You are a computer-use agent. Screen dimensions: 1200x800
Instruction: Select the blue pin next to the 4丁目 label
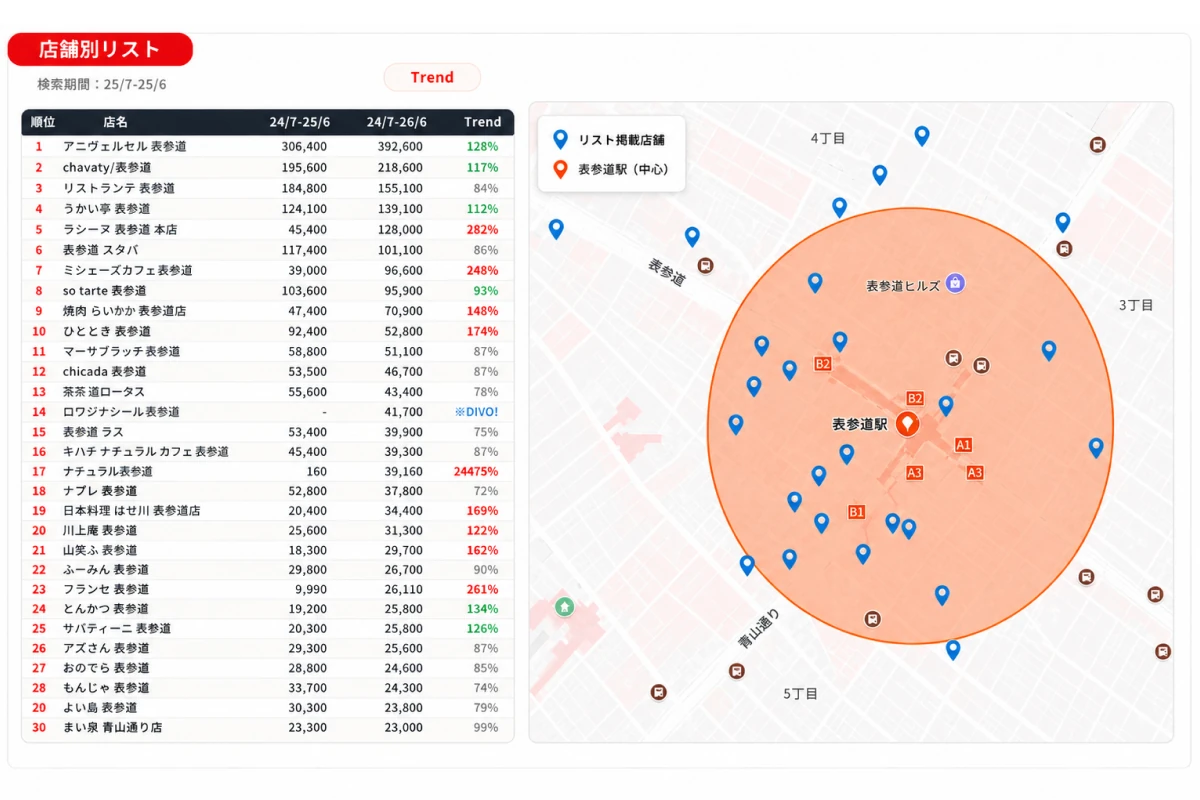pyautogui.click(x=922, y=136)
